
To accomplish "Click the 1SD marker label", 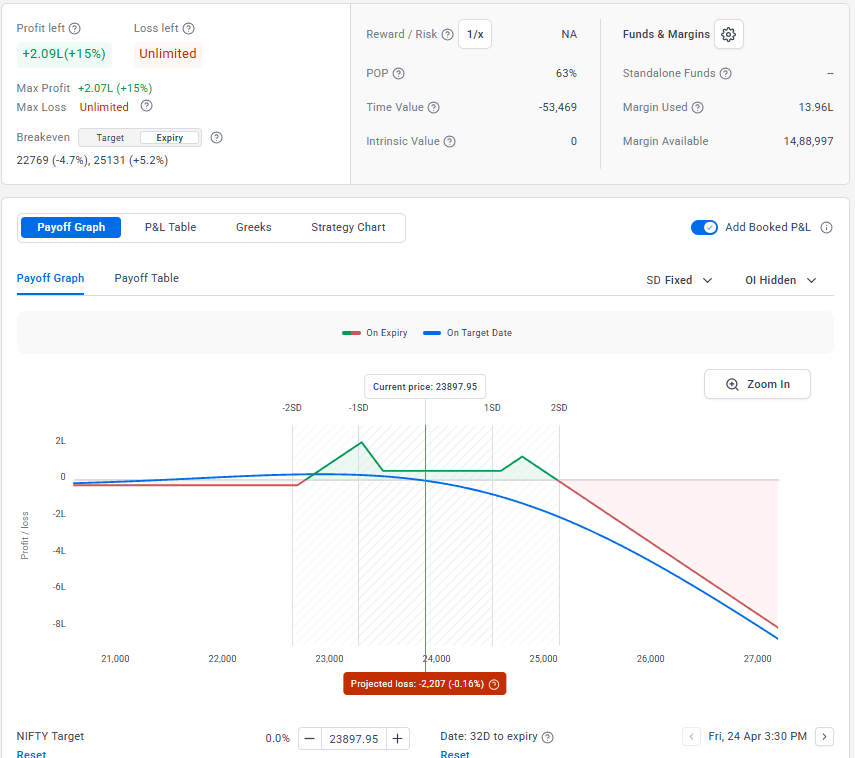I will tap(492, 408).
